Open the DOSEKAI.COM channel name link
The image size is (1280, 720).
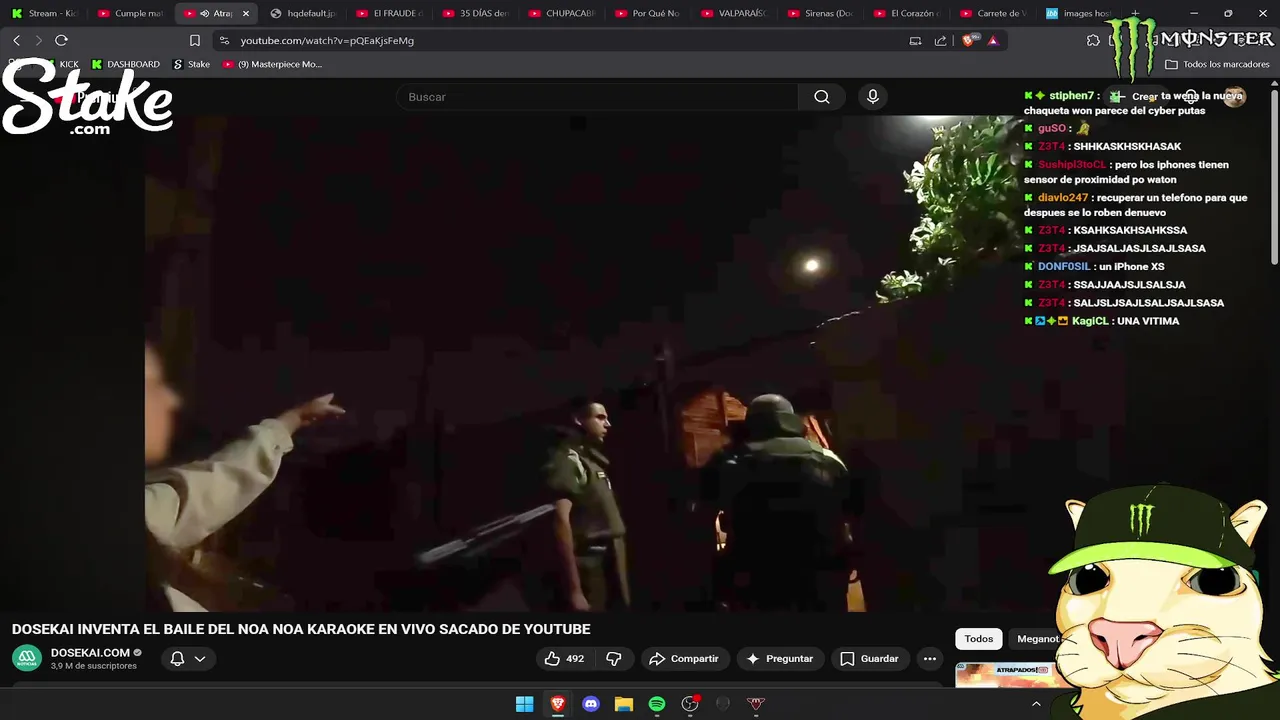[90, 653]
